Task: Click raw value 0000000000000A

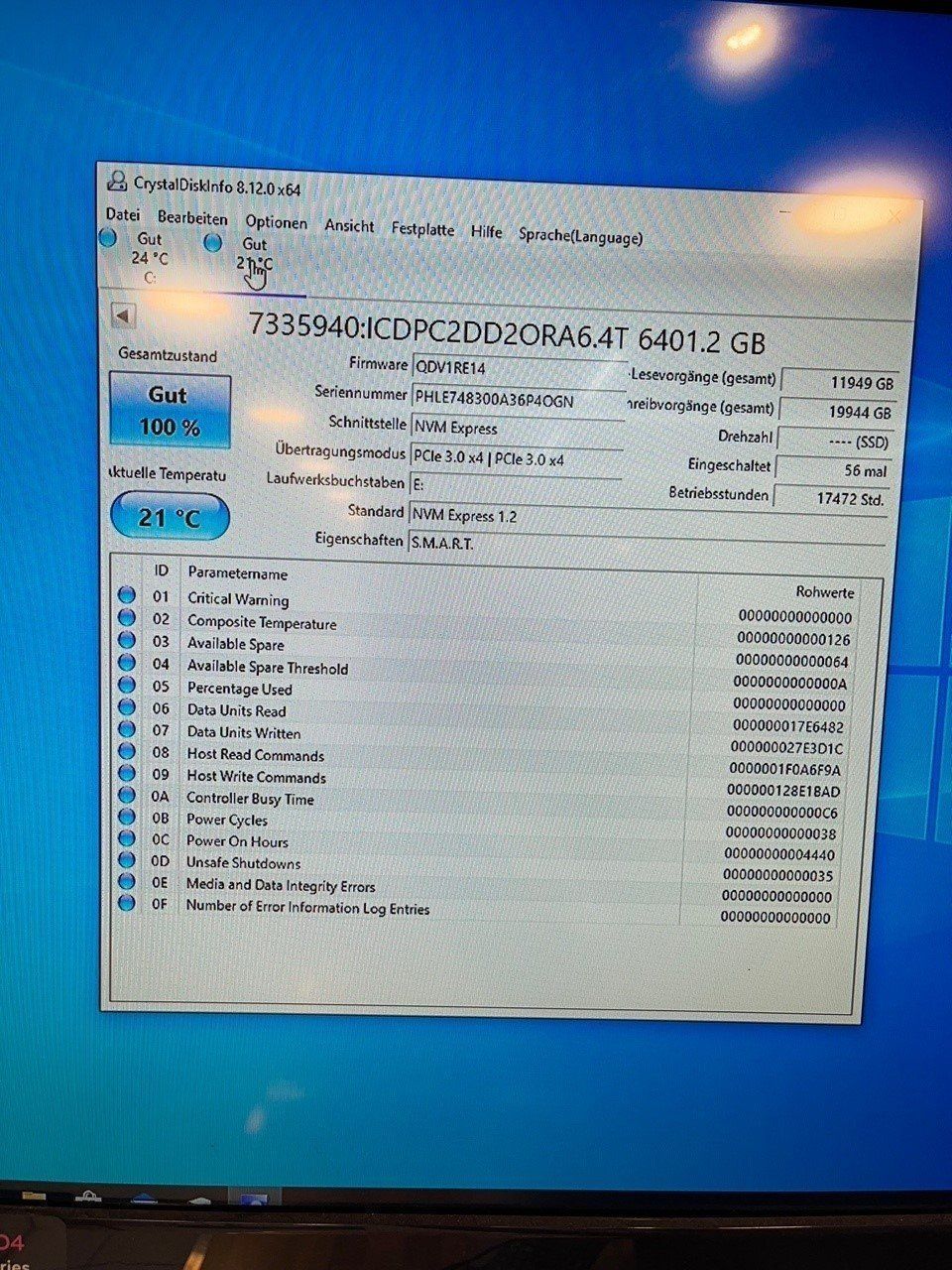Action: pos(790,683)
